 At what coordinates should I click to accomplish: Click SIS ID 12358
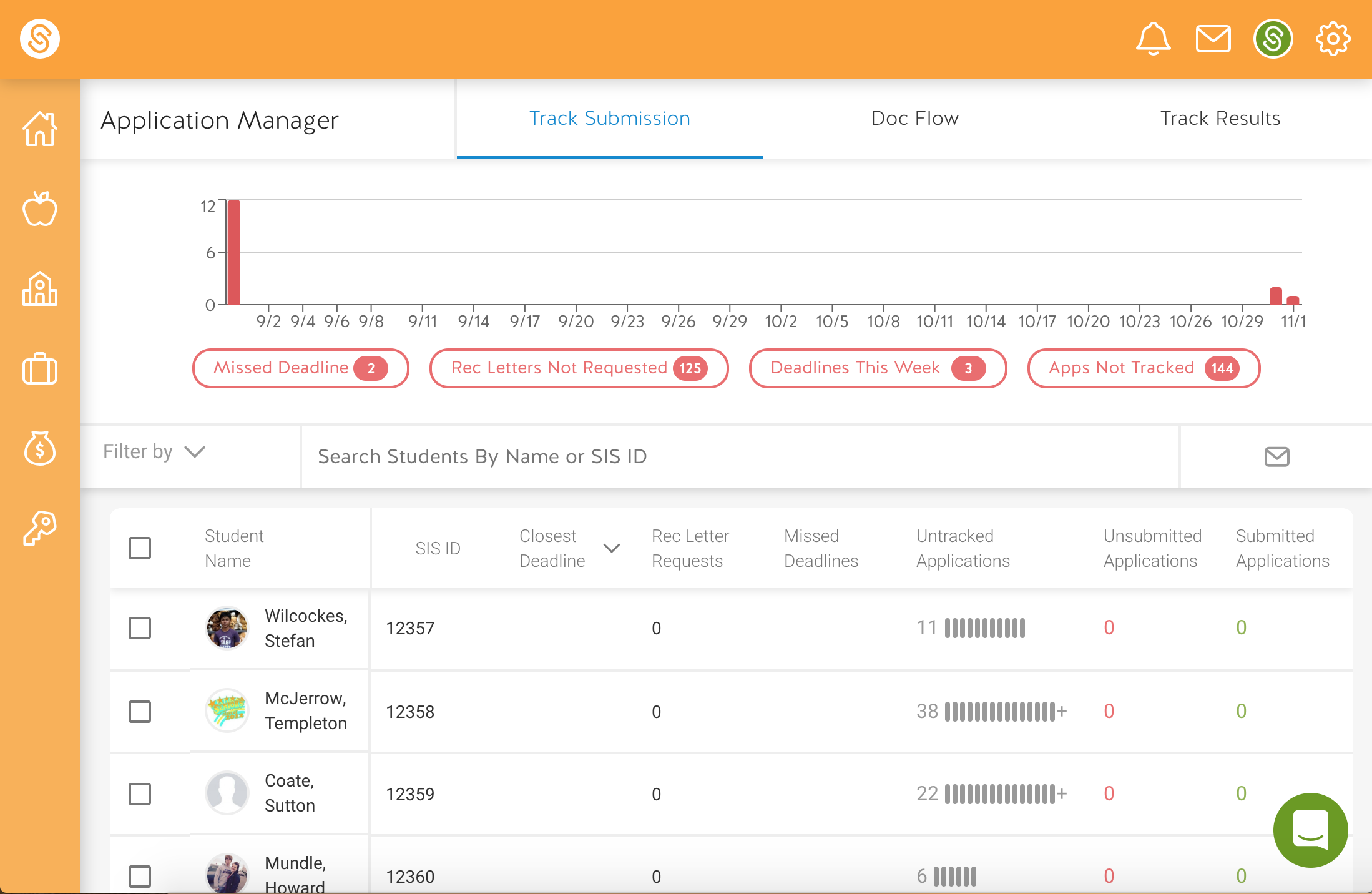(x=410, y=712)
